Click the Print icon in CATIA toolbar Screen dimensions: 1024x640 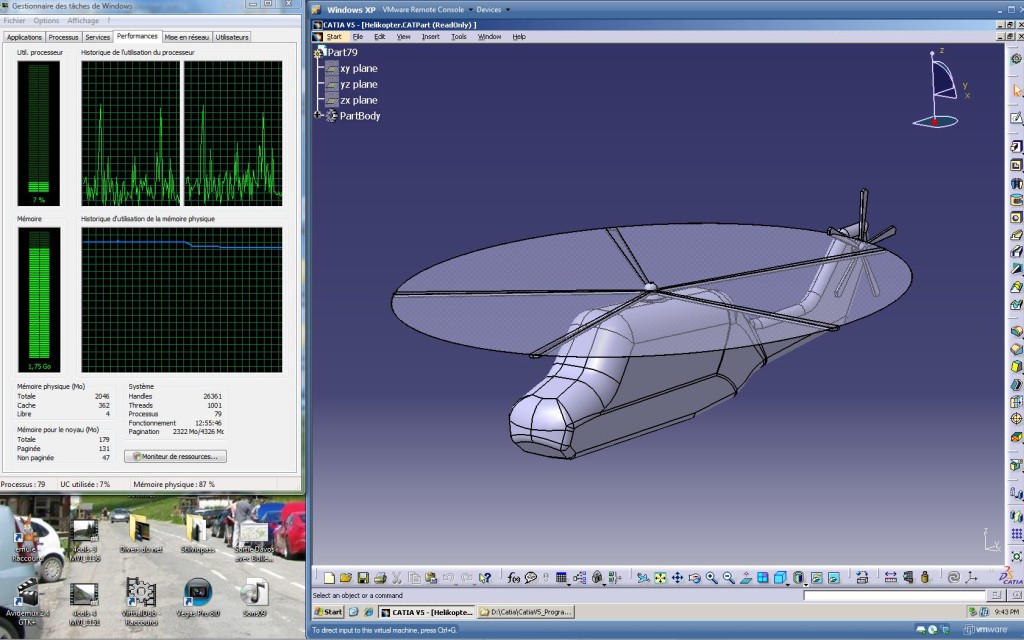[x=380, y=578]
